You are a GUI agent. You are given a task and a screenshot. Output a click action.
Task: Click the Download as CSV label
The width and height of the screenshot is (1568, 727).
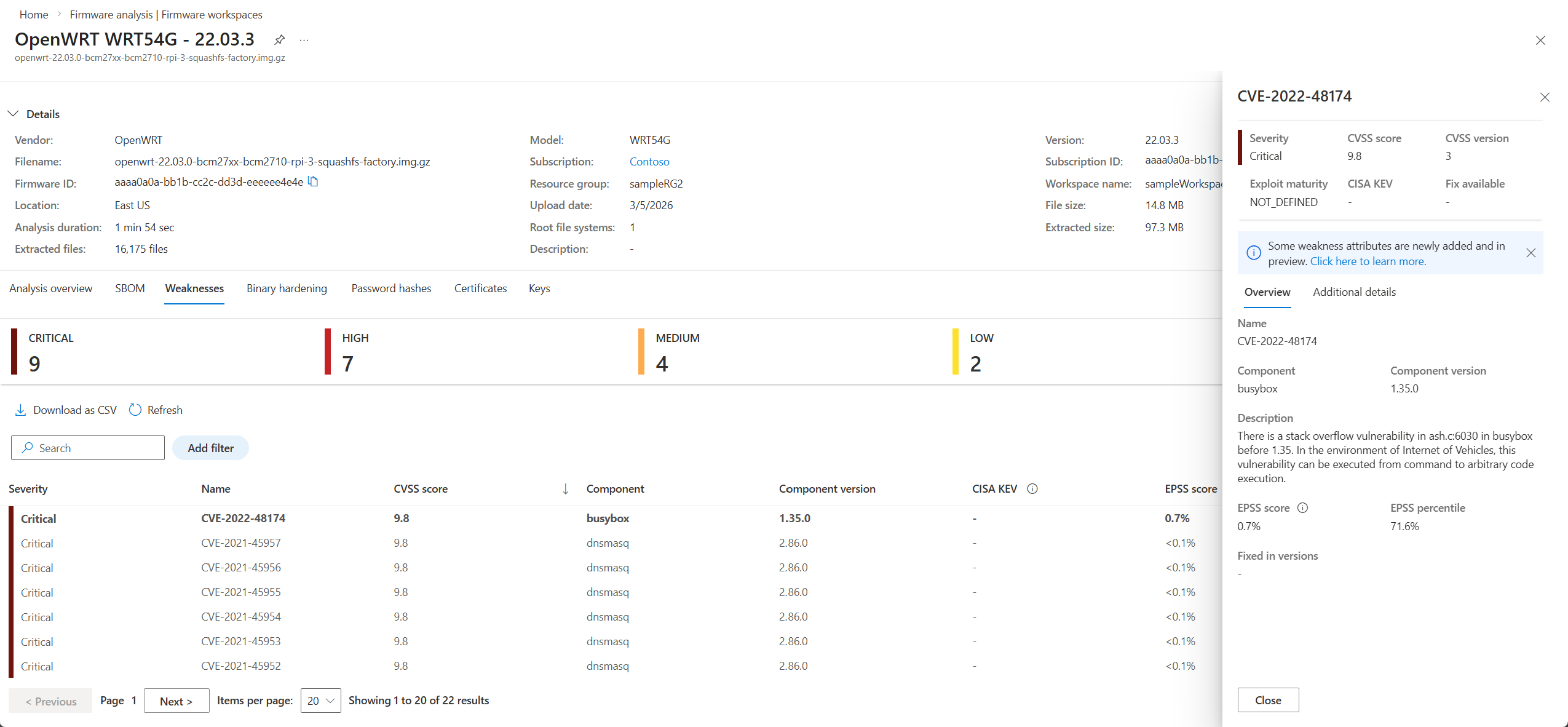tap(75, 410)
